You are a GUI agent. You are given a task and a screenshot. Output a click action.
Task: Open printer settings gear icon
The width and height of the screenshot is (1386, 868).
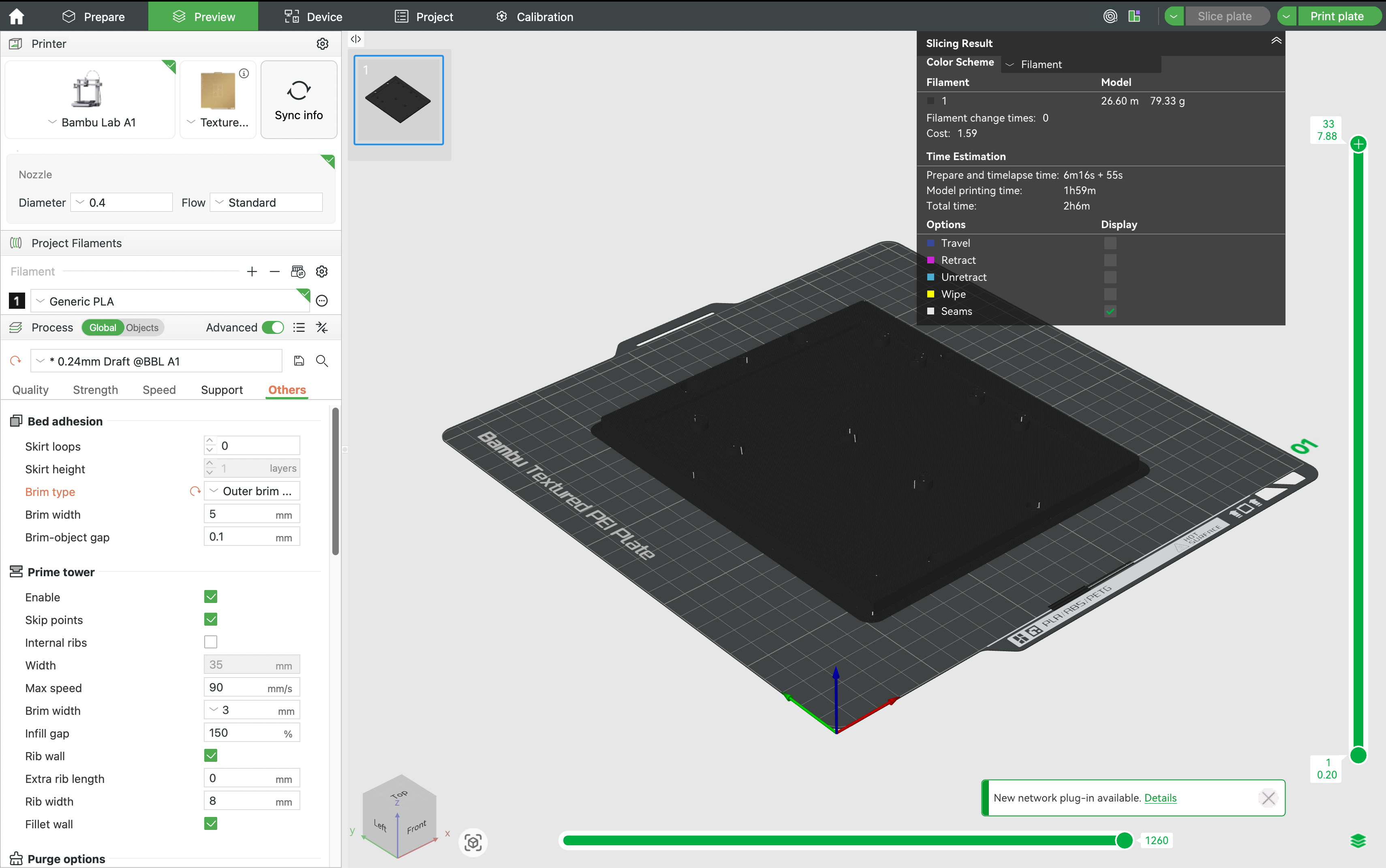[323, 44]
